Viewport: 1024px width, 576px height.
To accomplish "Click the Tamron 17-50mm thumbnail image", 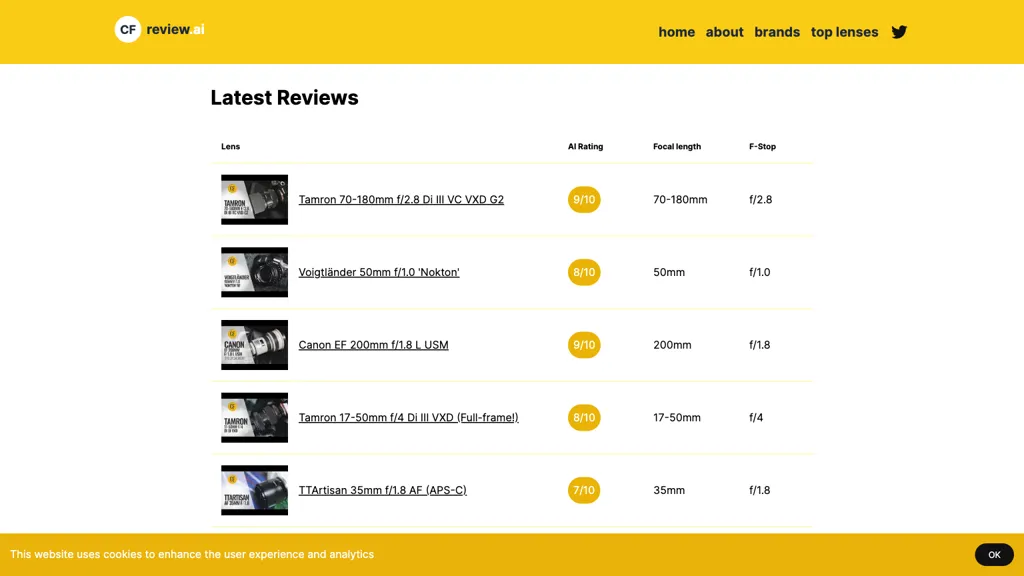I will pos(254,418).
